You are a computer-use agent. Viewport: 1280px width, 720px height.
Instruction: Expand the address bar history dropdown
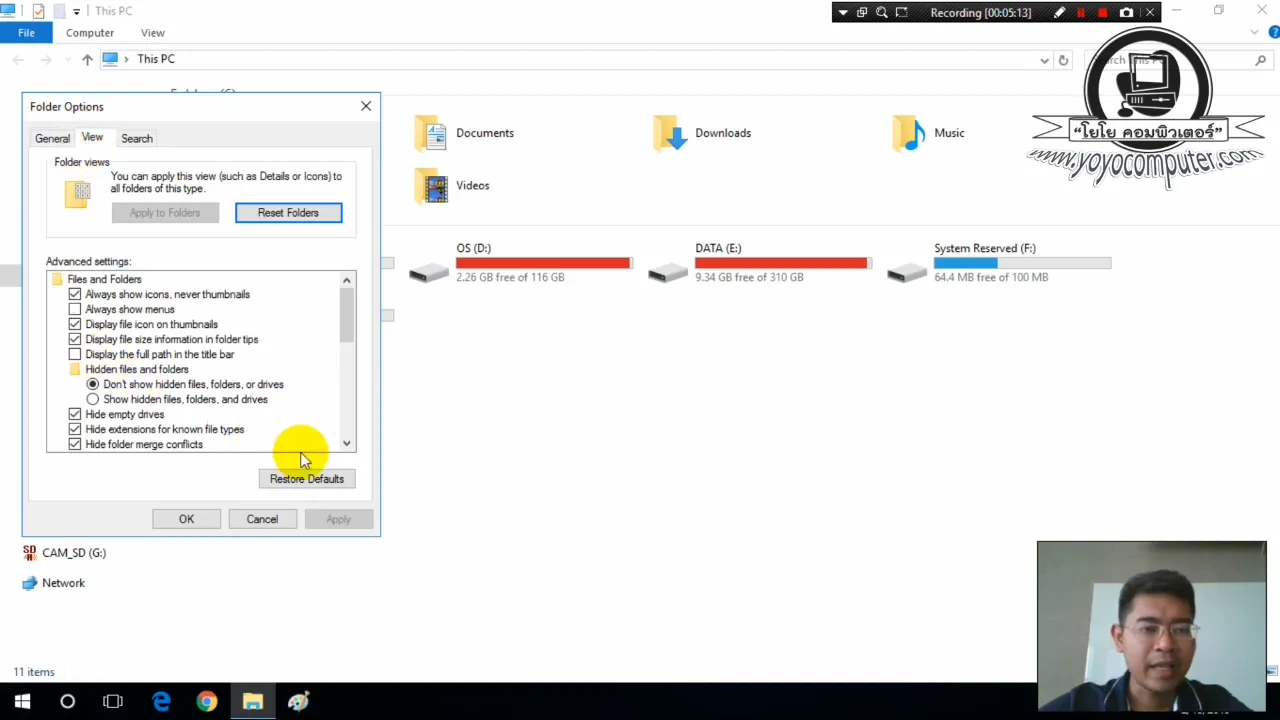pyautogui.click(x=1044, y=60)
